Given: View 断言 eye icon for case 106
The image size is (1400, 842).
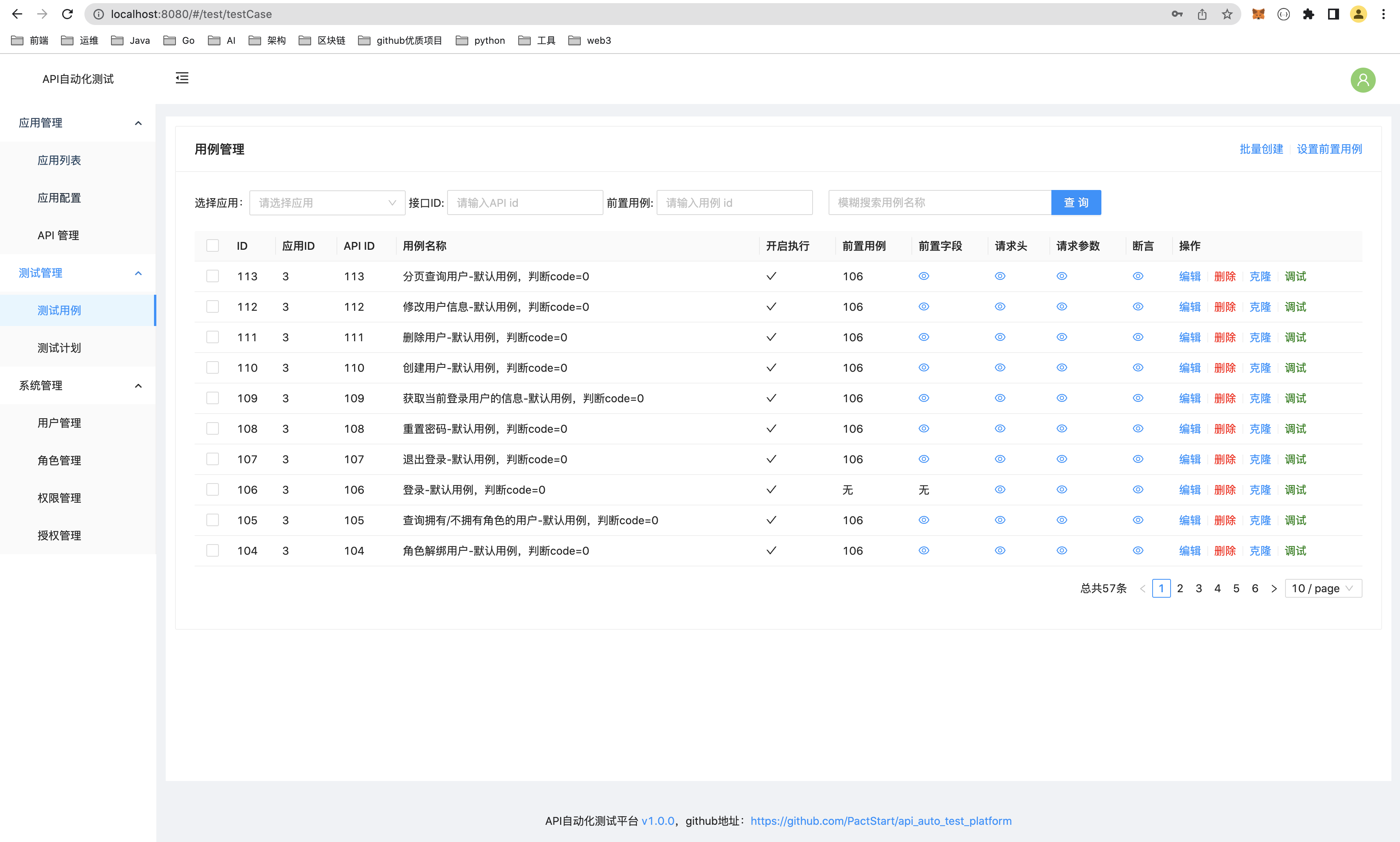Looking at the screenshot, I should [x=1137, y=490].
